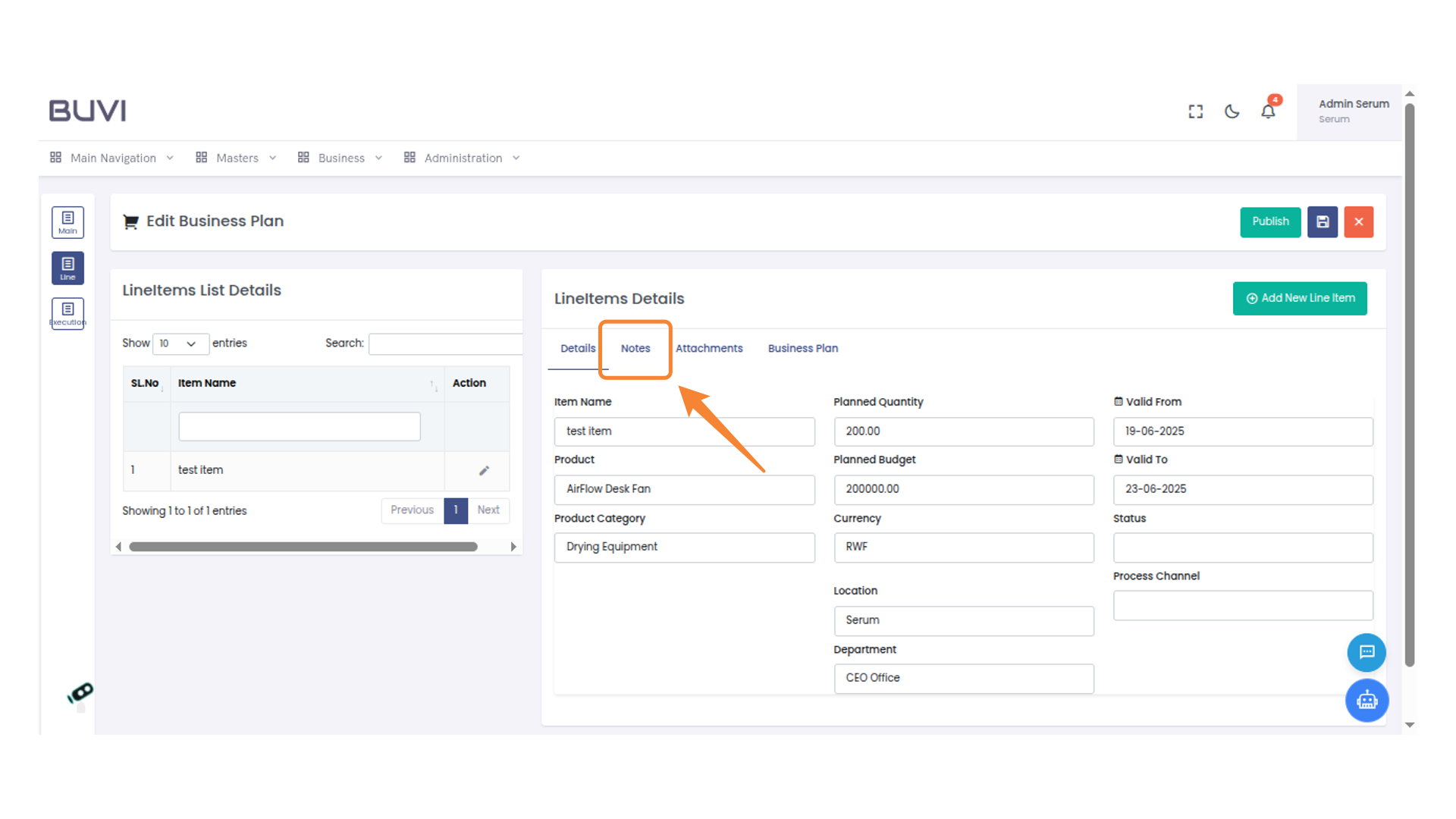Switch to the Notes tab
Viewport: 1456px width, 819px height.
tap(635, 348)
